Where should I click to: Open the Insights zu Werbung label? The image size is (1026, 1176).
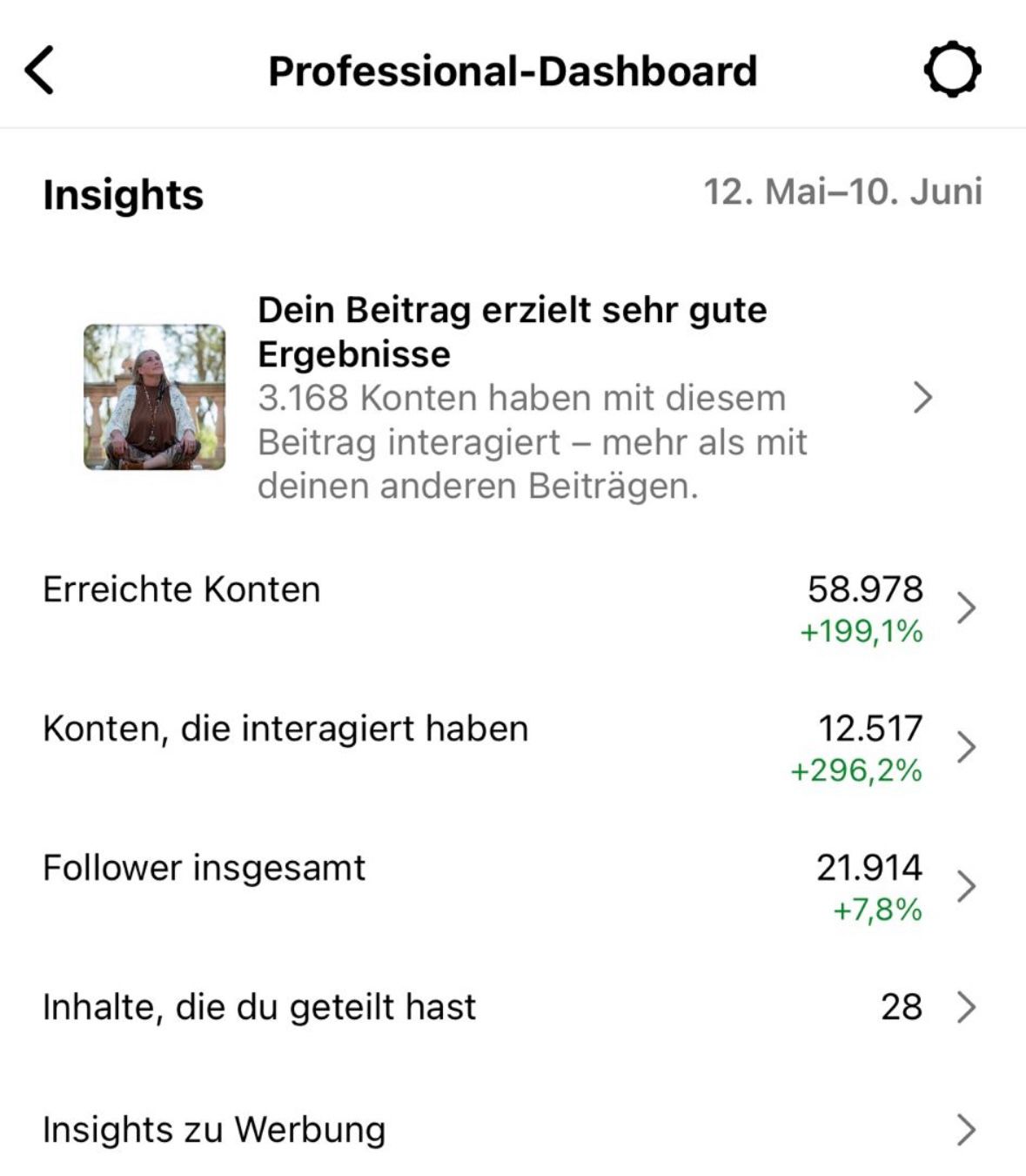(214, 1130)
